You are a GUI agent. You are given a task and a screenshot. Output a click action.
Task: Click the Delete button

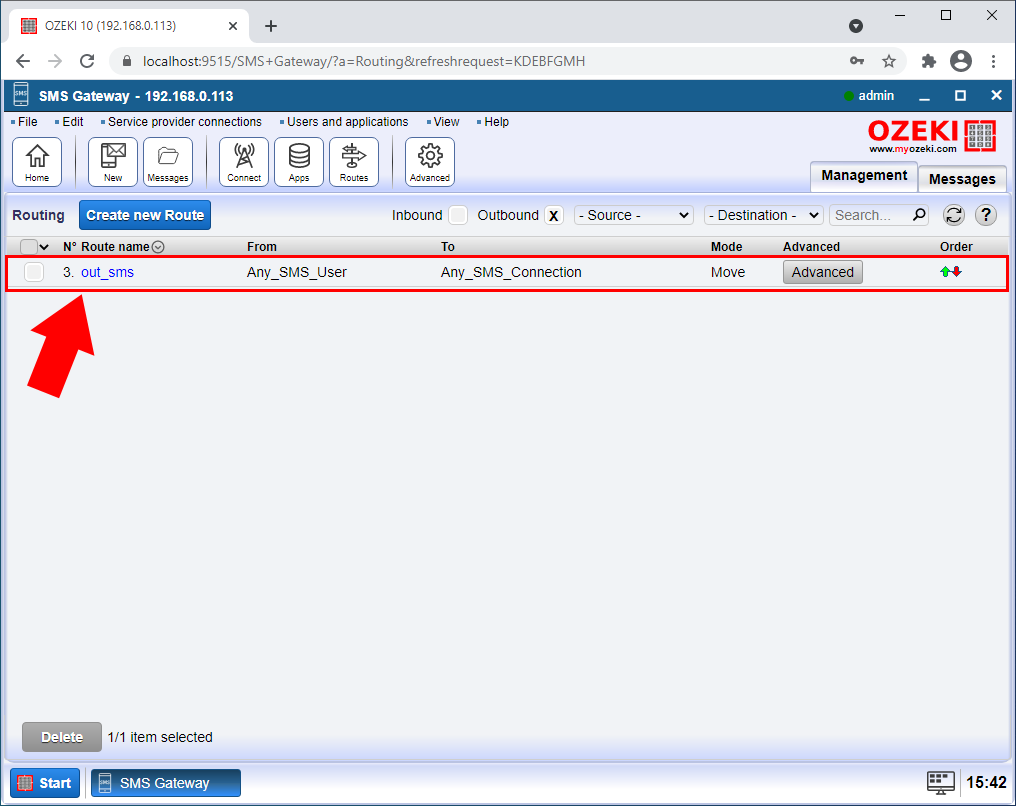(62, 737)
